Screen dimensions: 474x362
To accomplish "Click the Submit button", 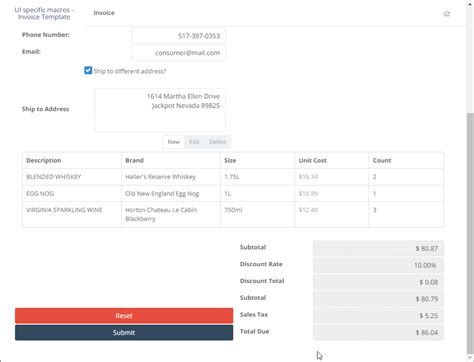I will click(124, 333).
